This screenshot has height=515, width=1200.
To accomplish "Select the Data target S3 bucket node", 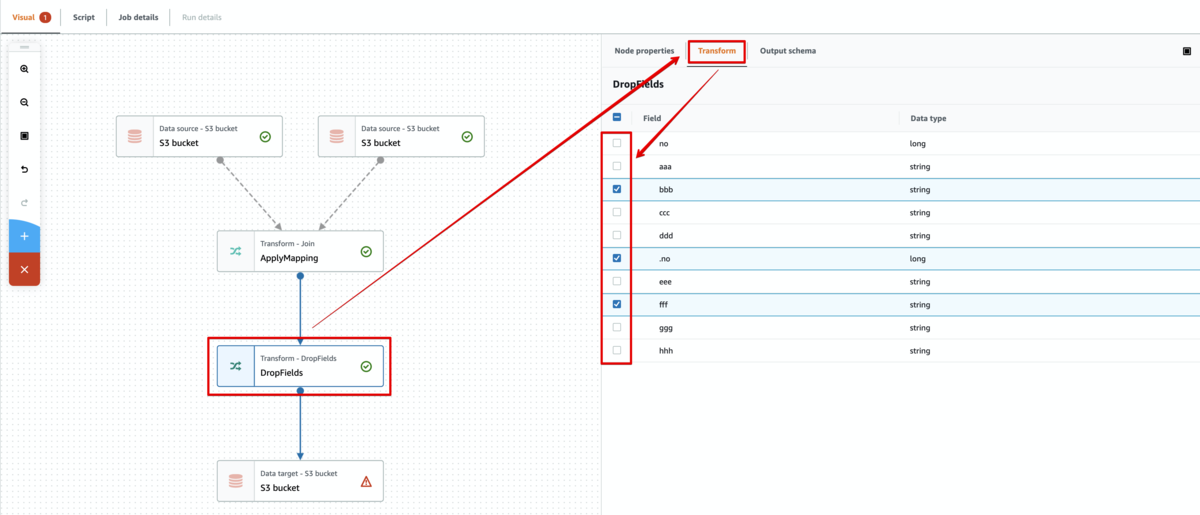I will click(300, 480).
